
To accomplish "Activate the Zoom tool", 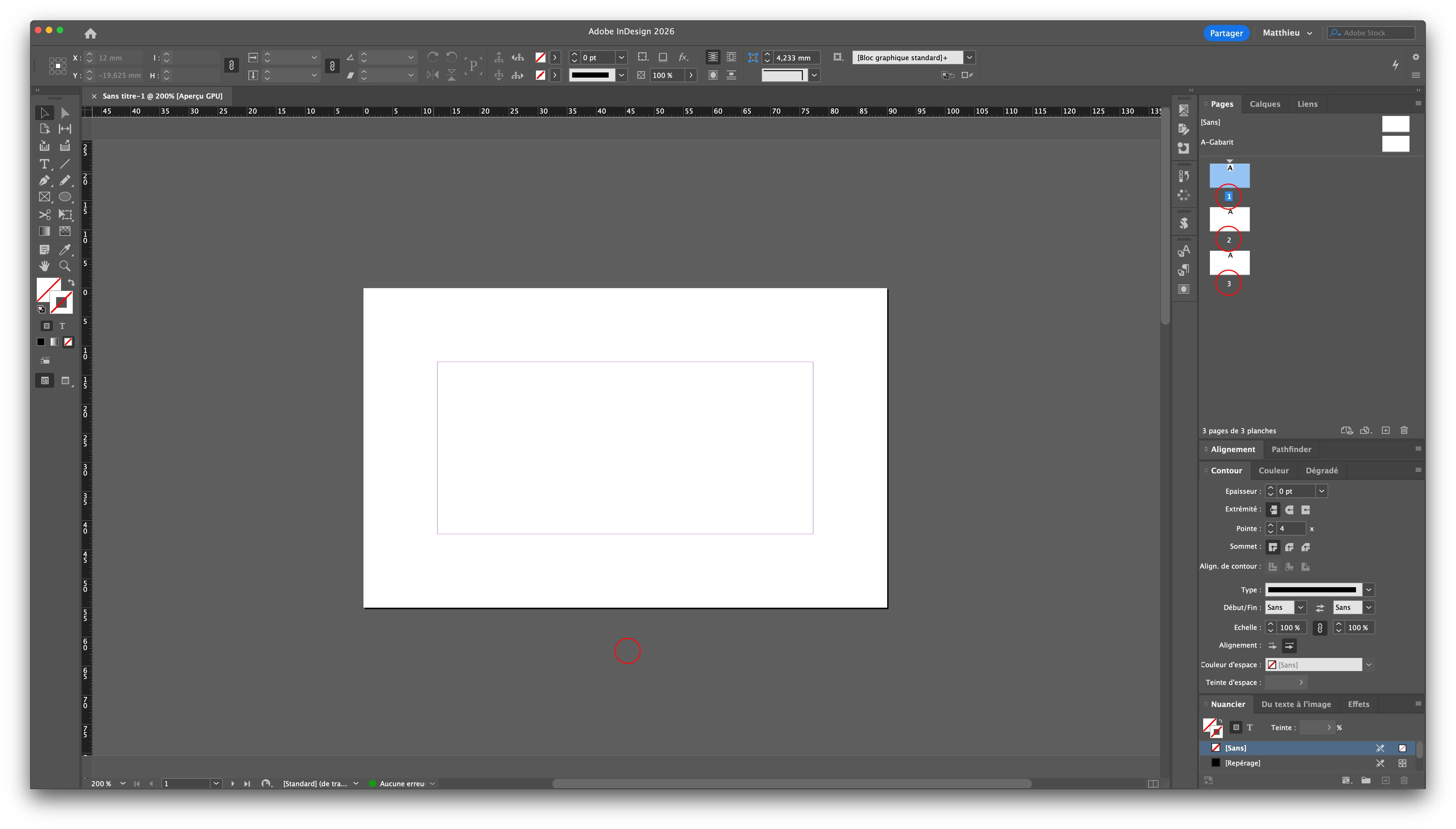I will pyautogui.click(x=65, y=266).
